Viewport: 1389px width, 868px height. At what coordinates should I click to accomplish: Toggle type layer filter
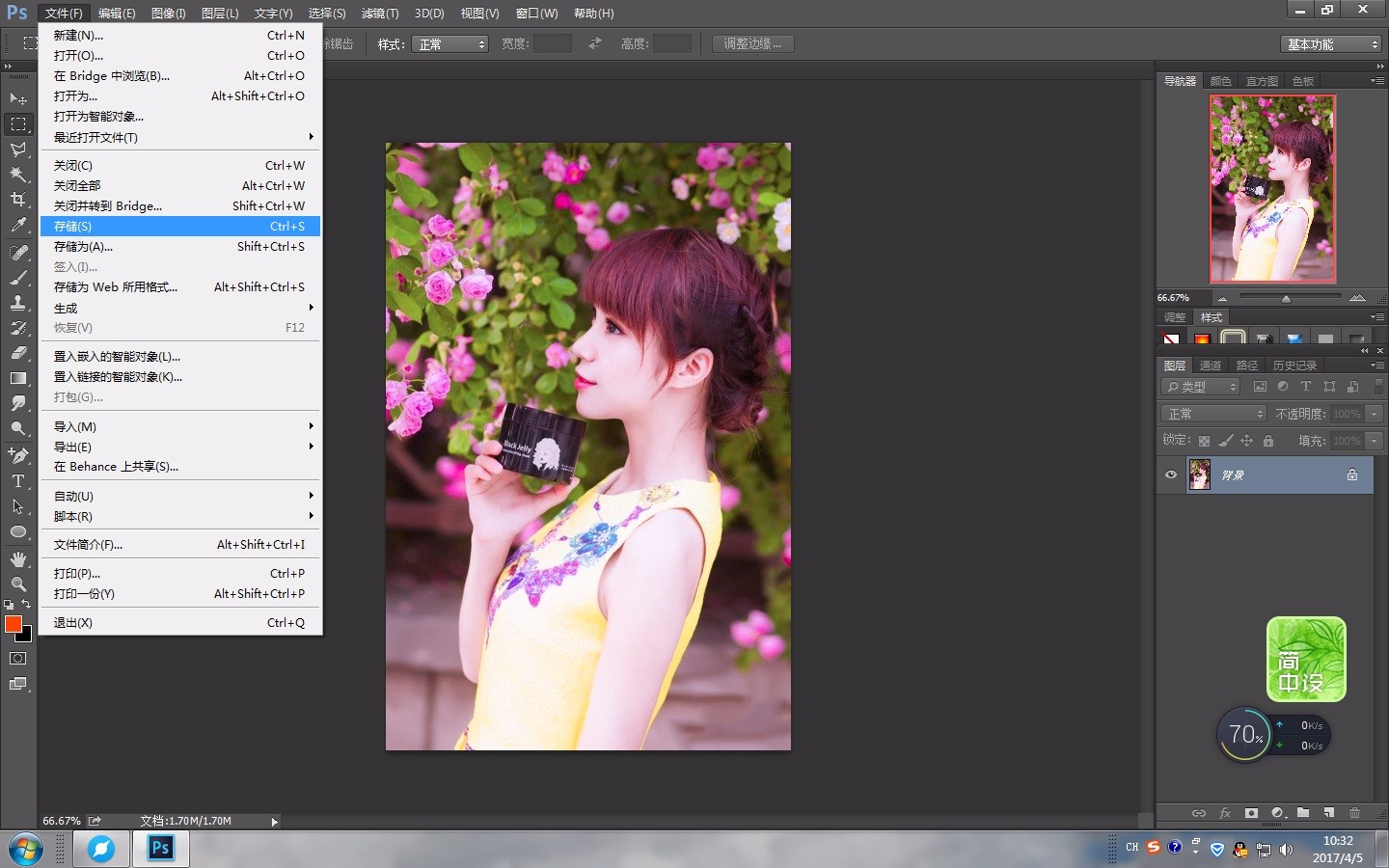click(1306, 387)
